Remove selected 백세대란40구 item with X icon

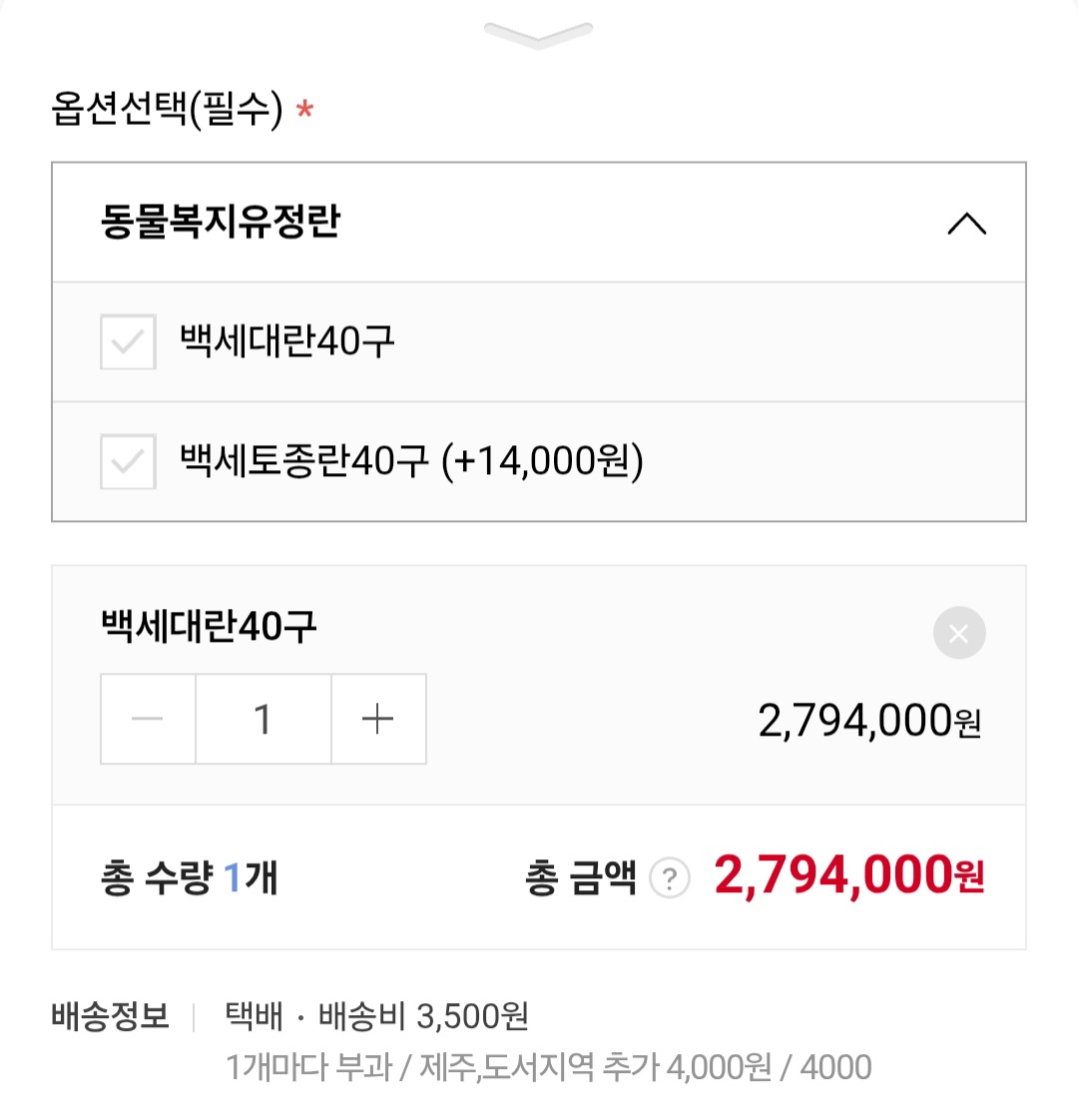pos(959,633)
